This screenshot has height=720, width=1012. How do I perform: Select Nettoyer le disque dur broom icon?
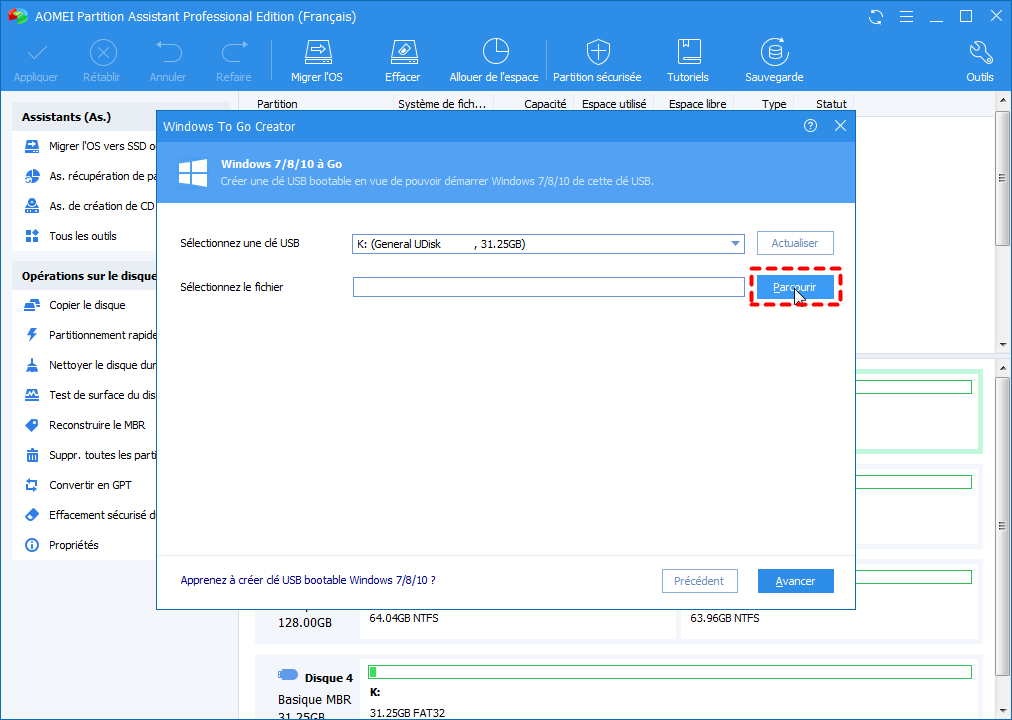click(32, 365)
